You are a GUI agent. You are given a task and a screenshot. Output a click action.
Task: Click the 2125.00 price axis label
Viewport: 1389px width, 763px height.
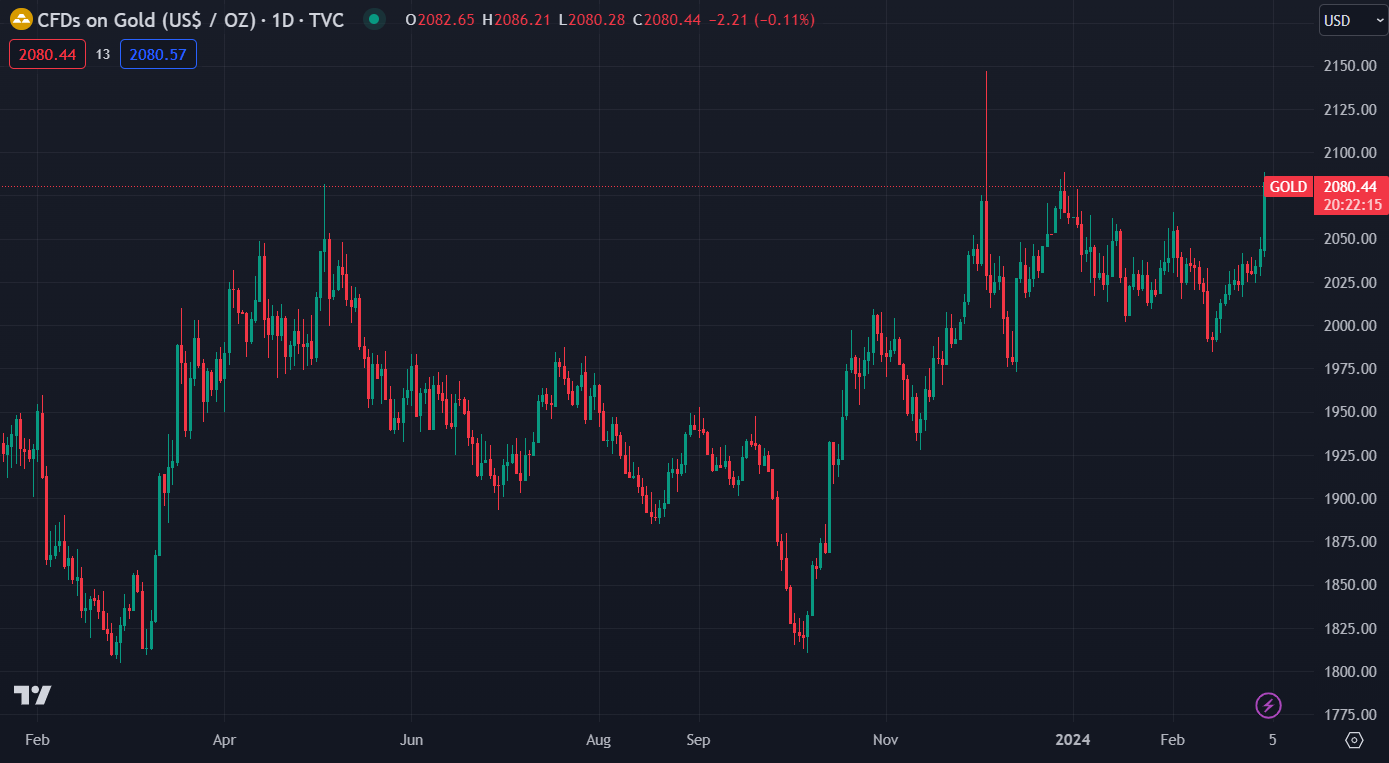tap(1350, 109)
